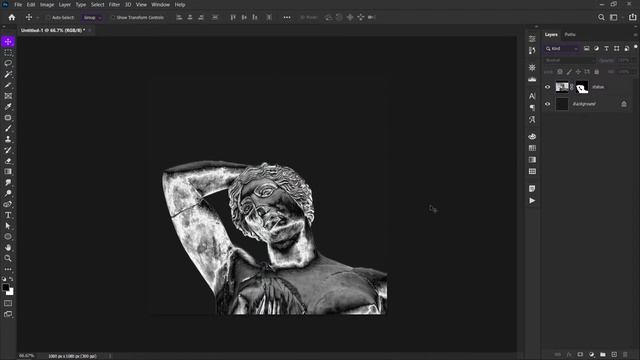The image size is (640, 360).
Task: Turn layer filtering switch on or off
Action: (x=636, y=47)
